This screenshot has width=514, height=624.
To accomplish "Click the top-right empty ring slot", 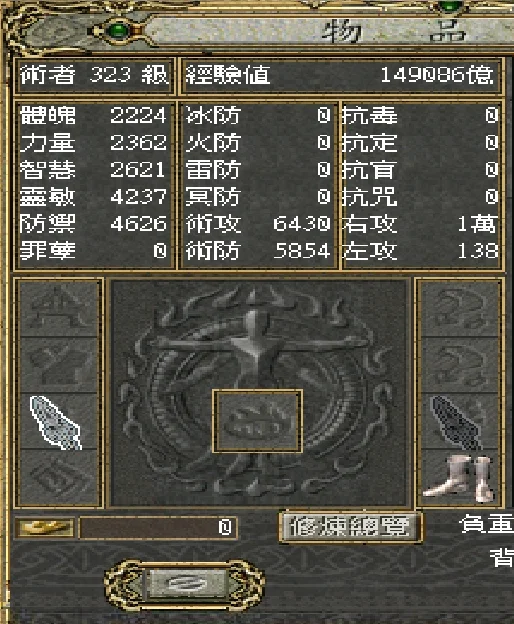I will pyautogui.click(x=460, y=309).
